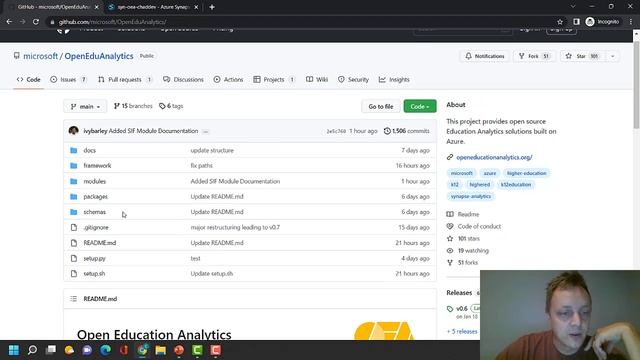
Task: Select the synapse-analytics topic tag
Action: (471, 196)
